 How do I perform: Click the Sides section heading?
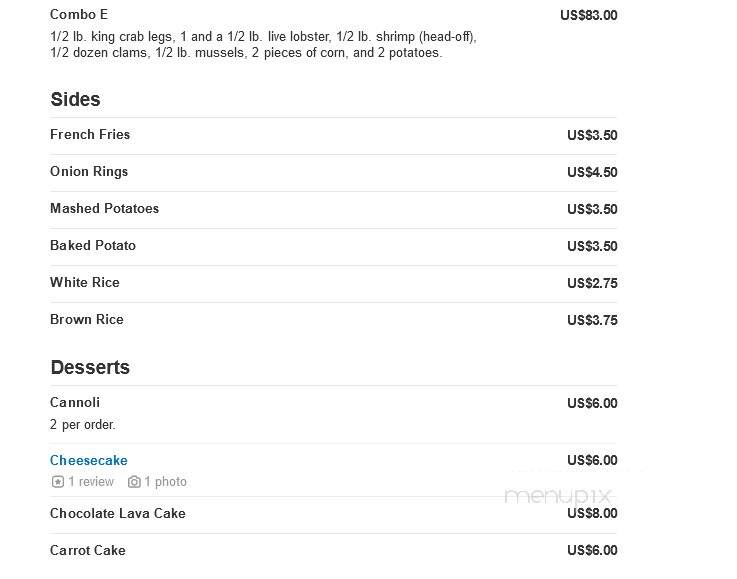coord(75,99)
